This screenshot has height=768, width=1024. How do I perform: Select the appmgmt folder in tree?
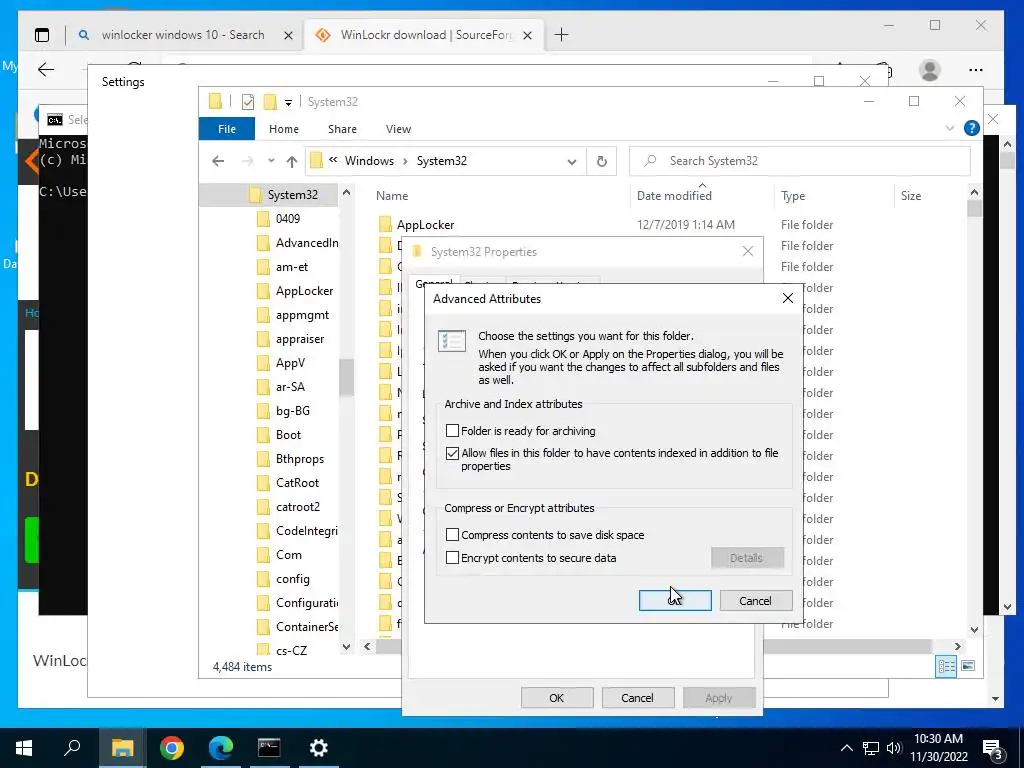302,315
